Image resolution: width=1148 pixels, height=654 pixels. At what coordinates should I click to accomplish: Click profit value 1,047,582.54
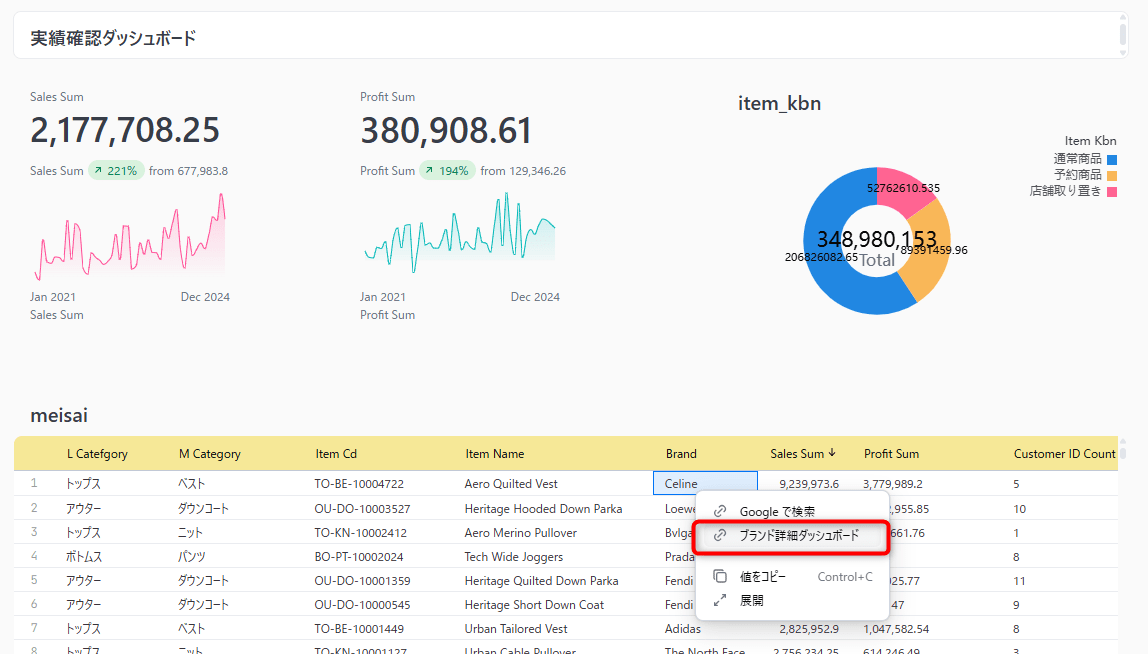tap(895, 629)
